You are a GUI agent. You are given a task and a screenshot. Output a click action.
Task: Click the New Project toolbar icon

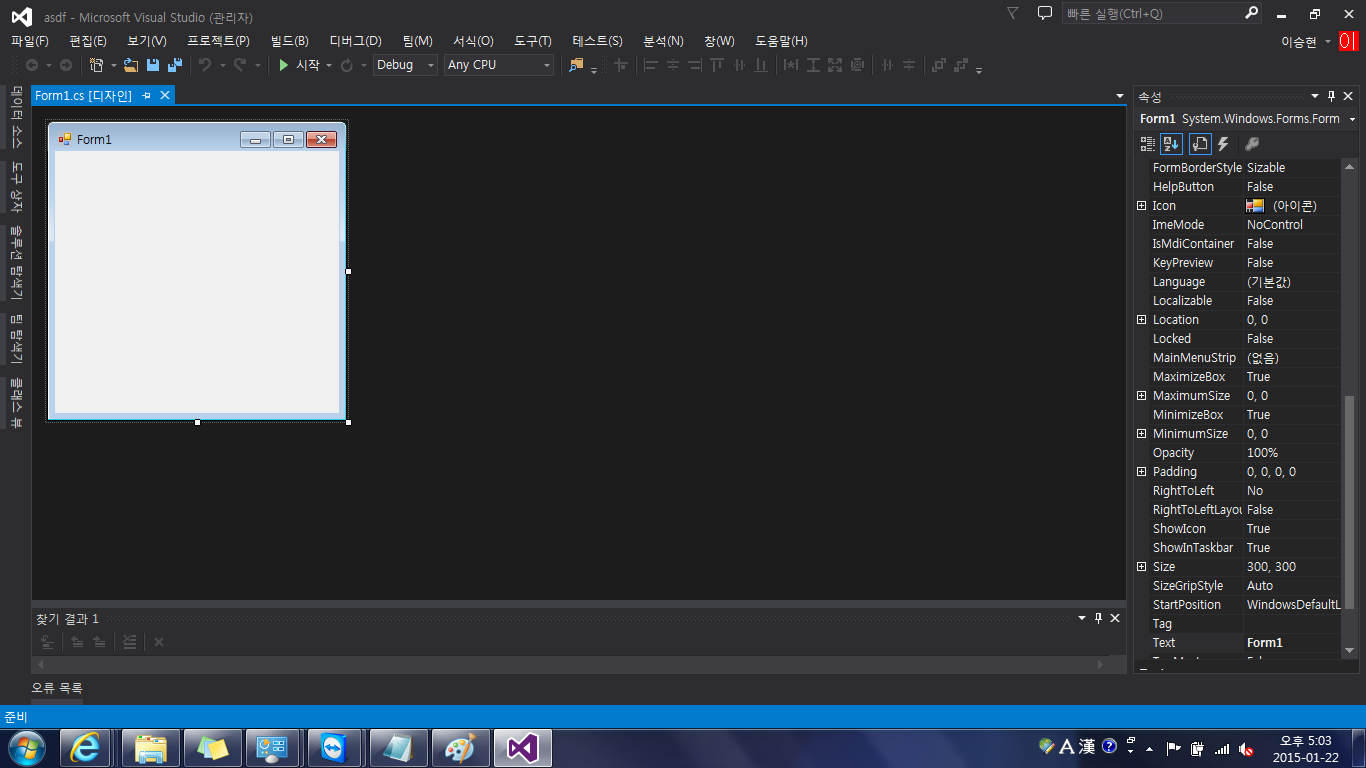coord(96,65)
